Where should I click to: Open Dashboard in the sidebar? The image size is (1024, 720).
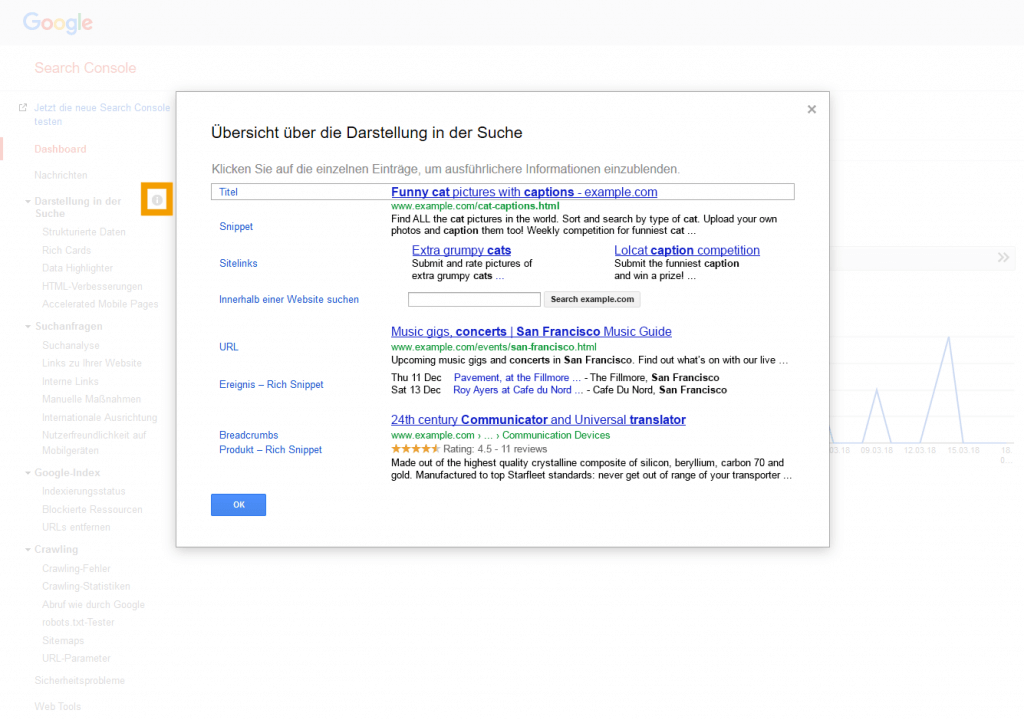pyautogui.click(x=60, y=149)
